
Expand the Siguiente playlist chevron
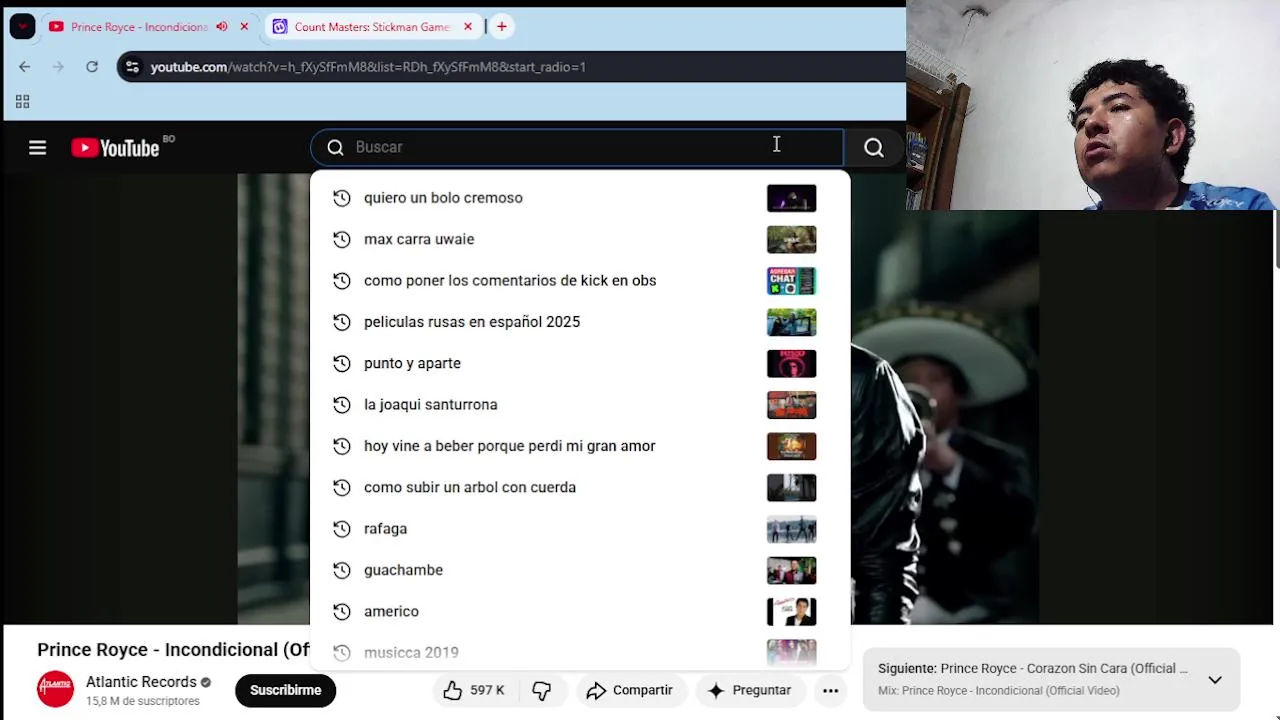(x=1215, y=680)
